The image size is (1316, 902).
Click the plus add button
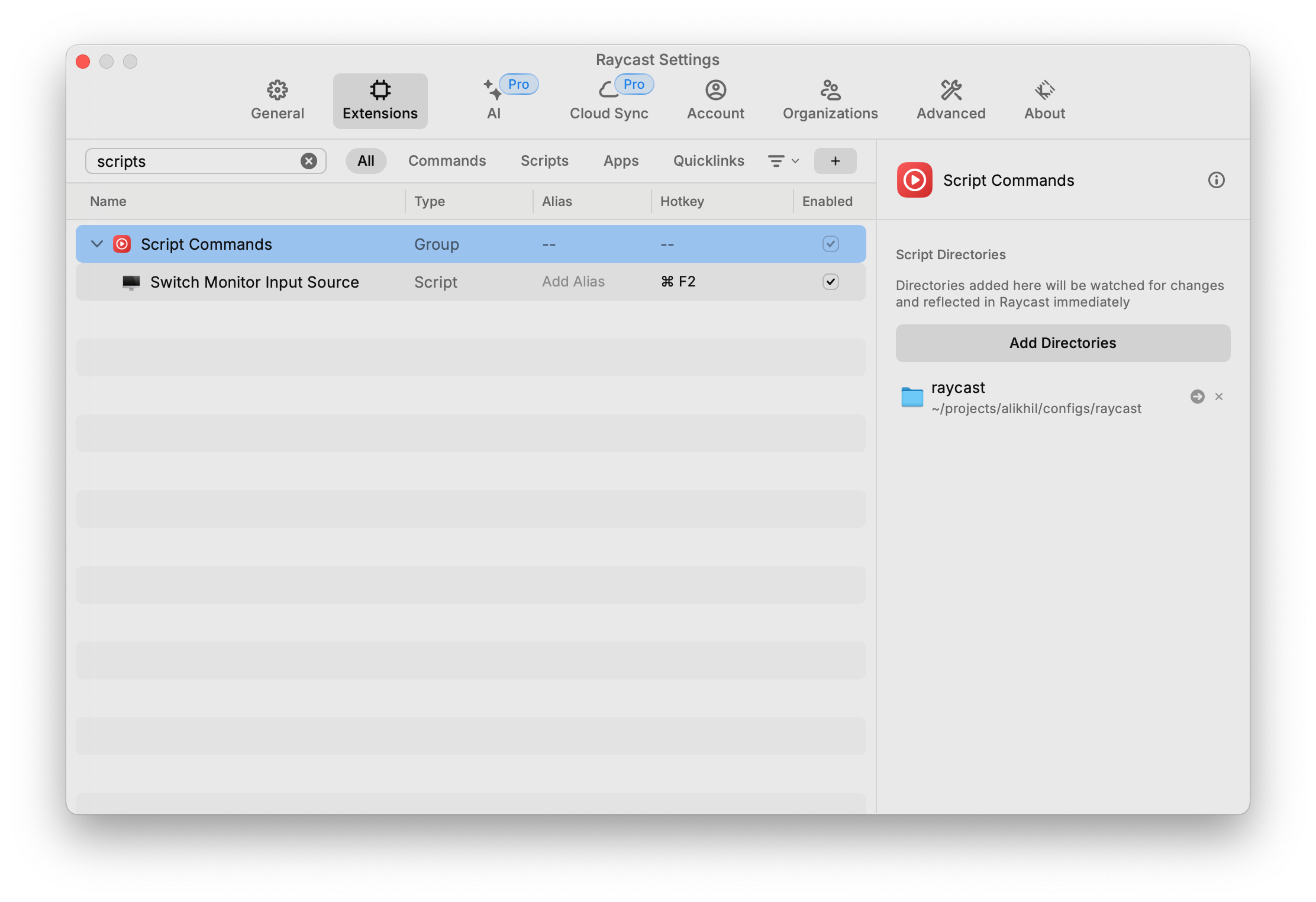coord(835,161)
